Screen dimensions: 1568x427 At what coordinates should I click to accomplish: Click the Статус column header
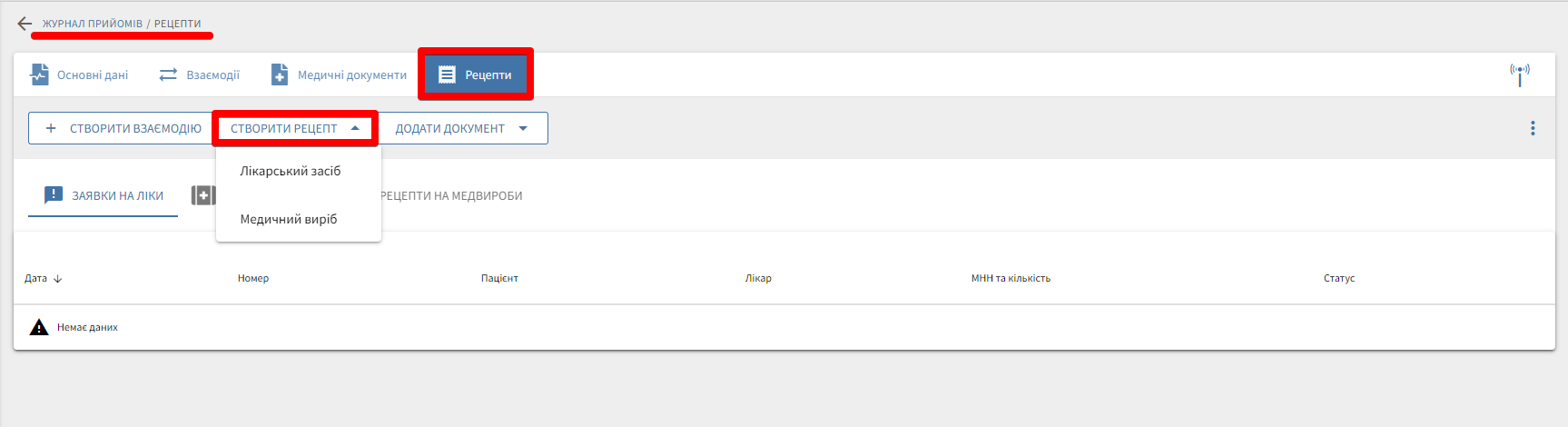coord(1338,278)
